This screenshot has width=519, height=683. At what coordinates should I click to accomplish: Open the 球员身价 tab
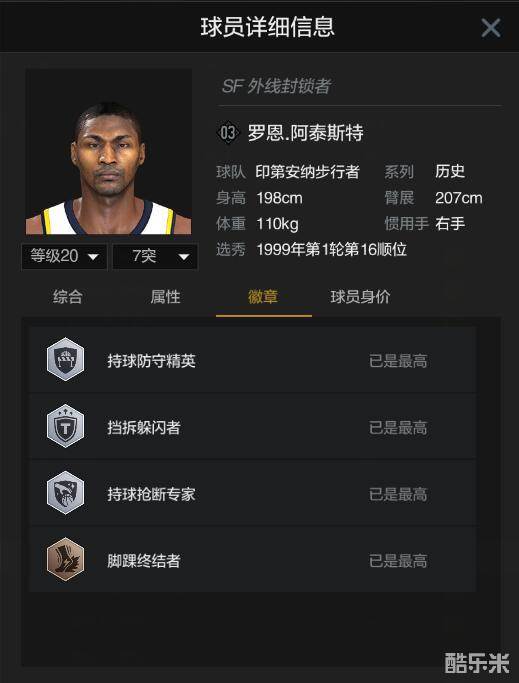click(x=360, y=297)
